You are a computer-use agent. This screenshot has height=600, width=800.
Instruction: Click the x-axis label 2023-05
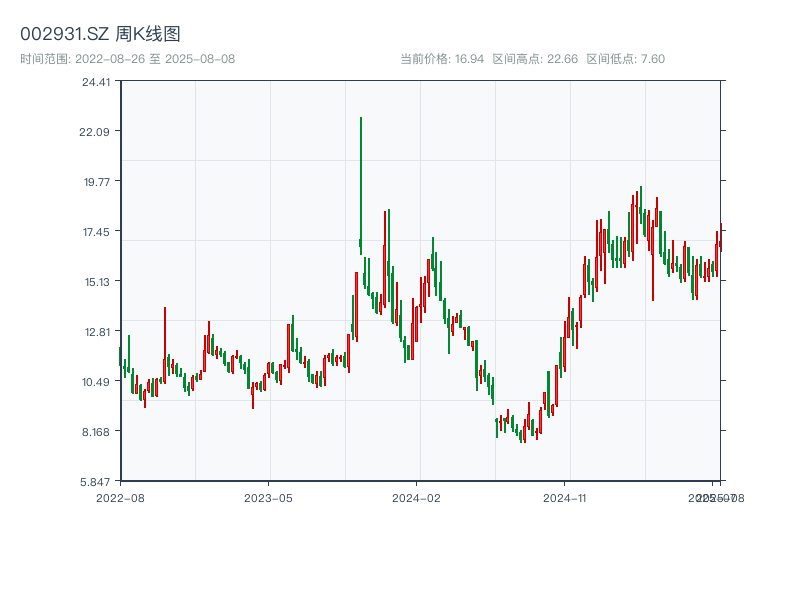(x=268, y=498)
